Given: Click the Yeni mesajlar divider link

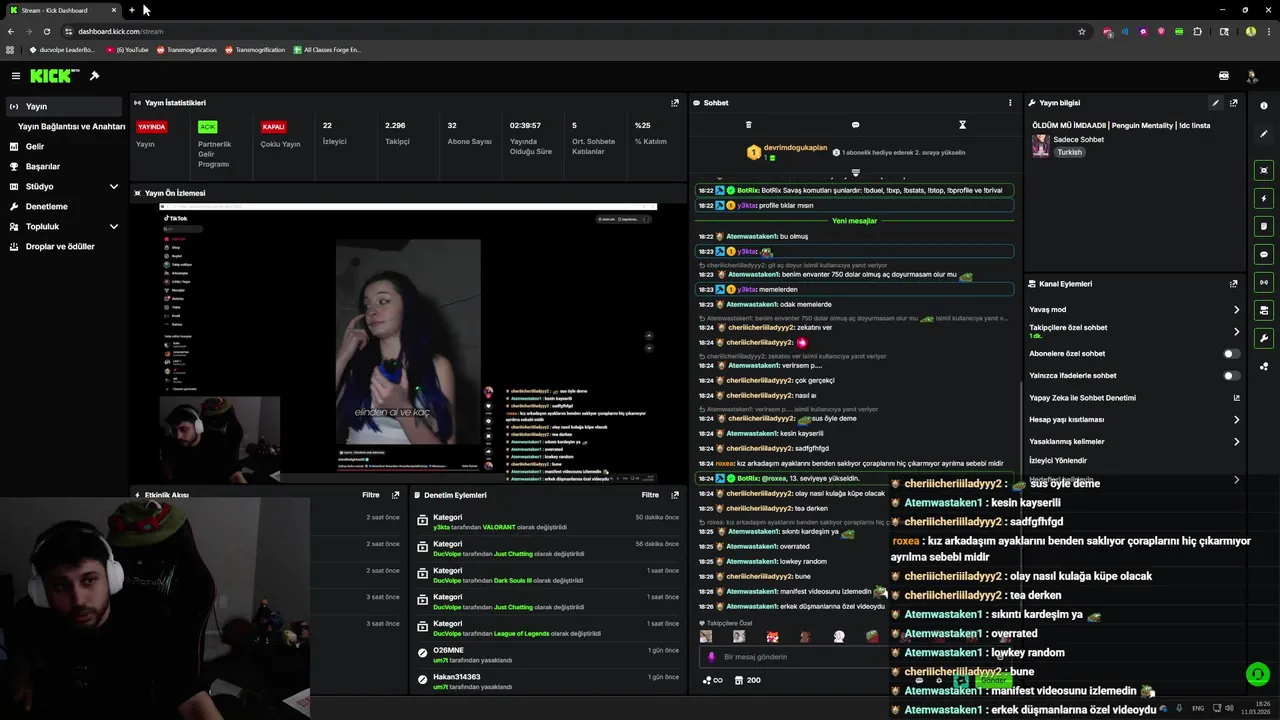Looking at the screenshot, I should 854,221.
